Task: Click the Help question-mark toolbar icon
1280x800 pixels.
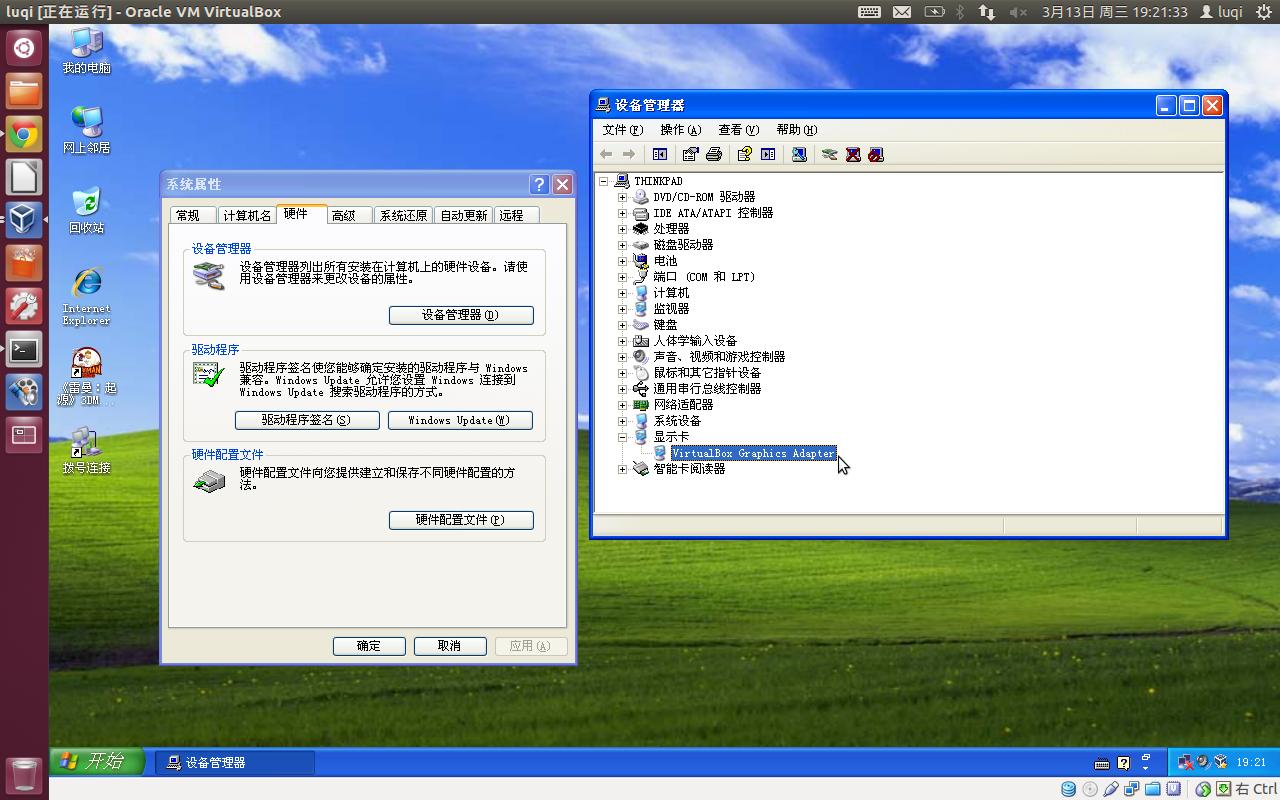Action: pos(744,154)
